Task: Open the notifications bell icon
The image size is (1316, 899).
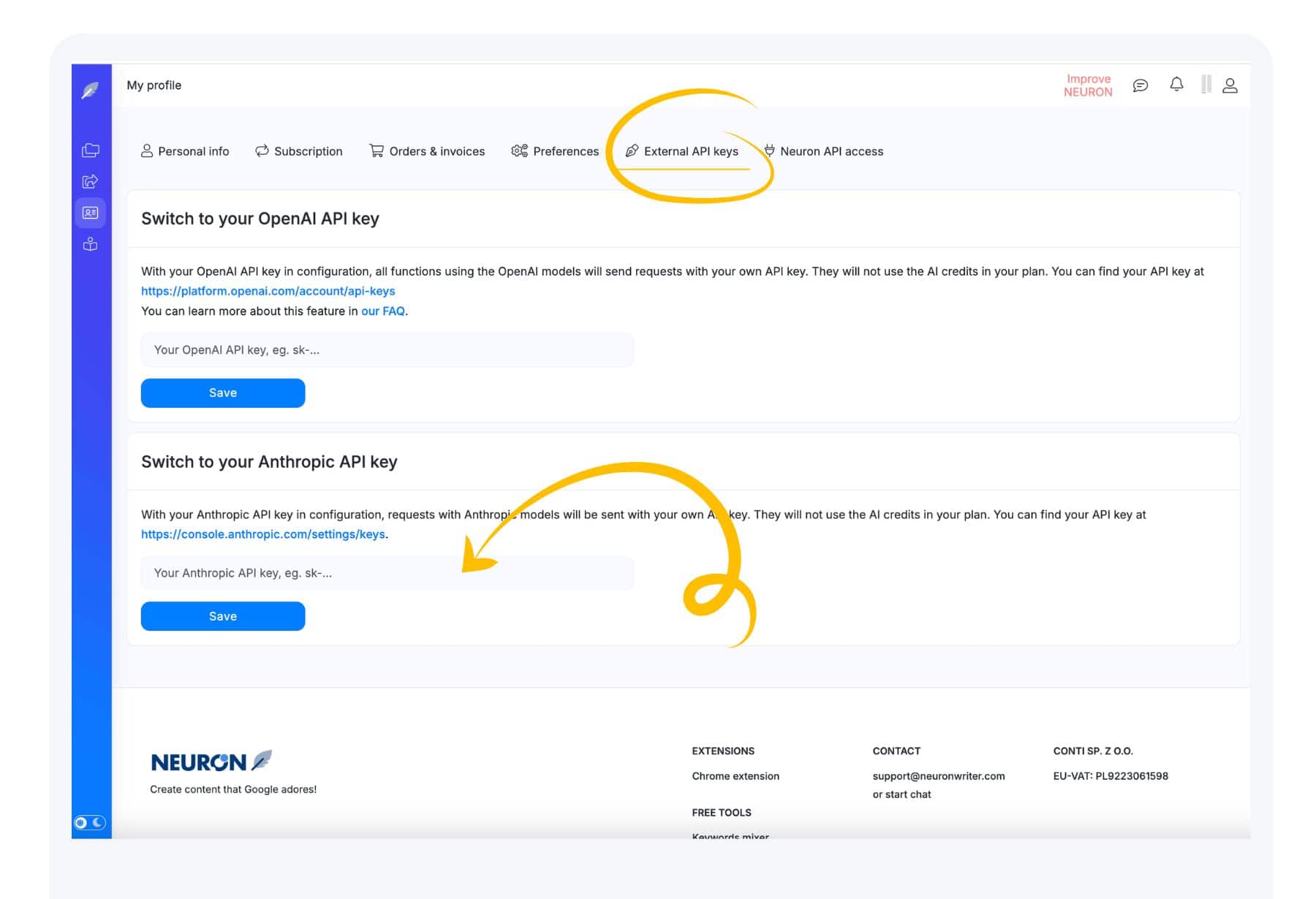Action: pos(1176,85)
